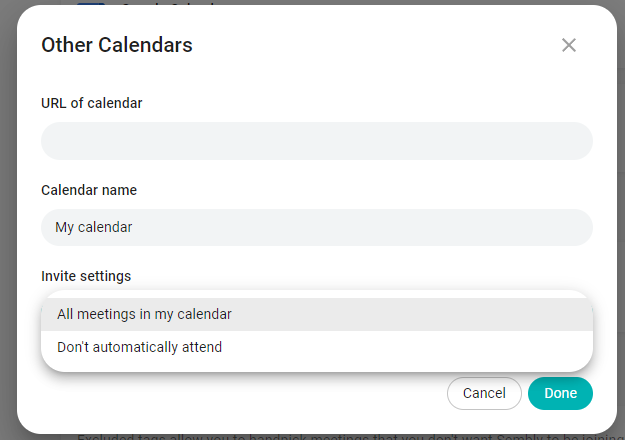
Task: Confirm with the teal Done button
Action: (560, 393)
